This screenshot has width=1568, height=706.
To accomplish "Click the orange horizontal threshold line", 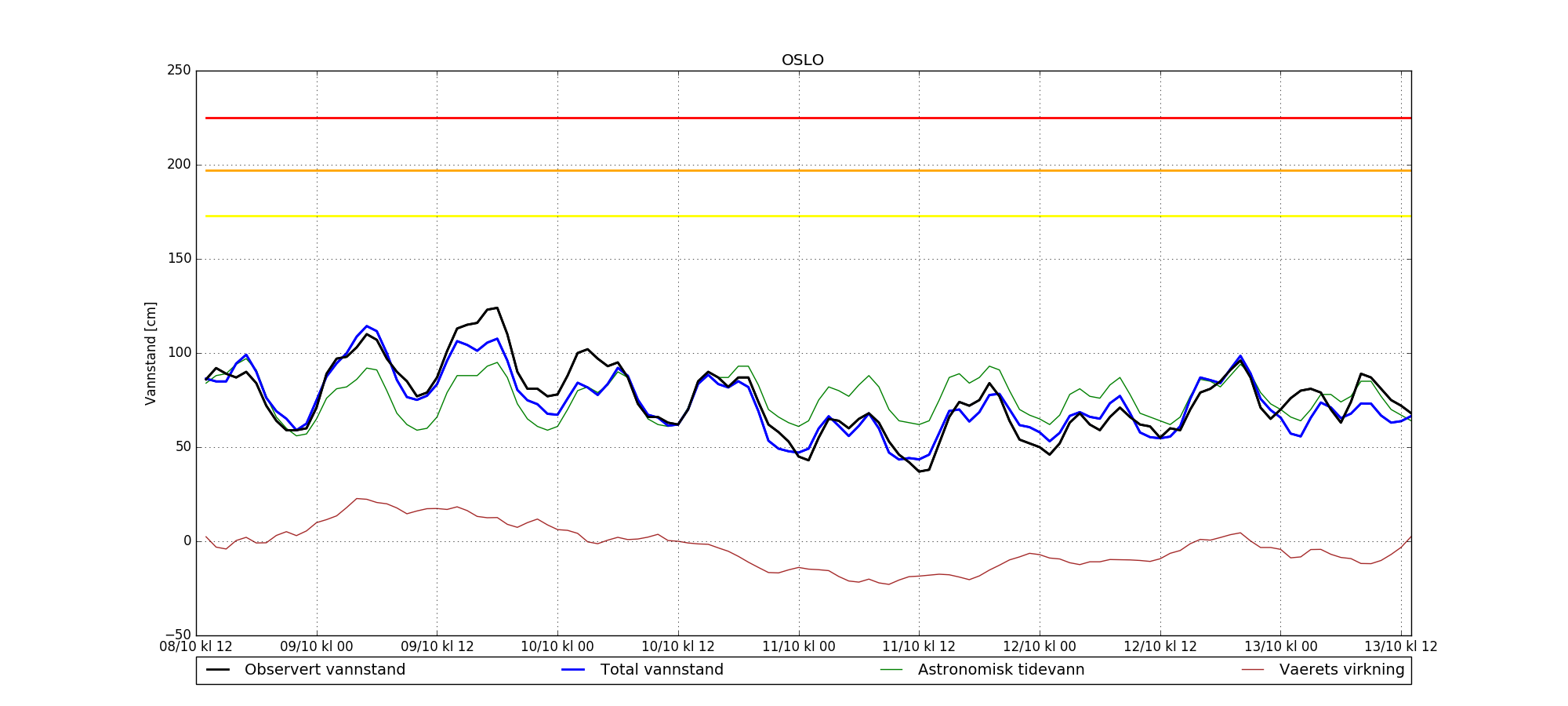I will click(x=808, y=170).
